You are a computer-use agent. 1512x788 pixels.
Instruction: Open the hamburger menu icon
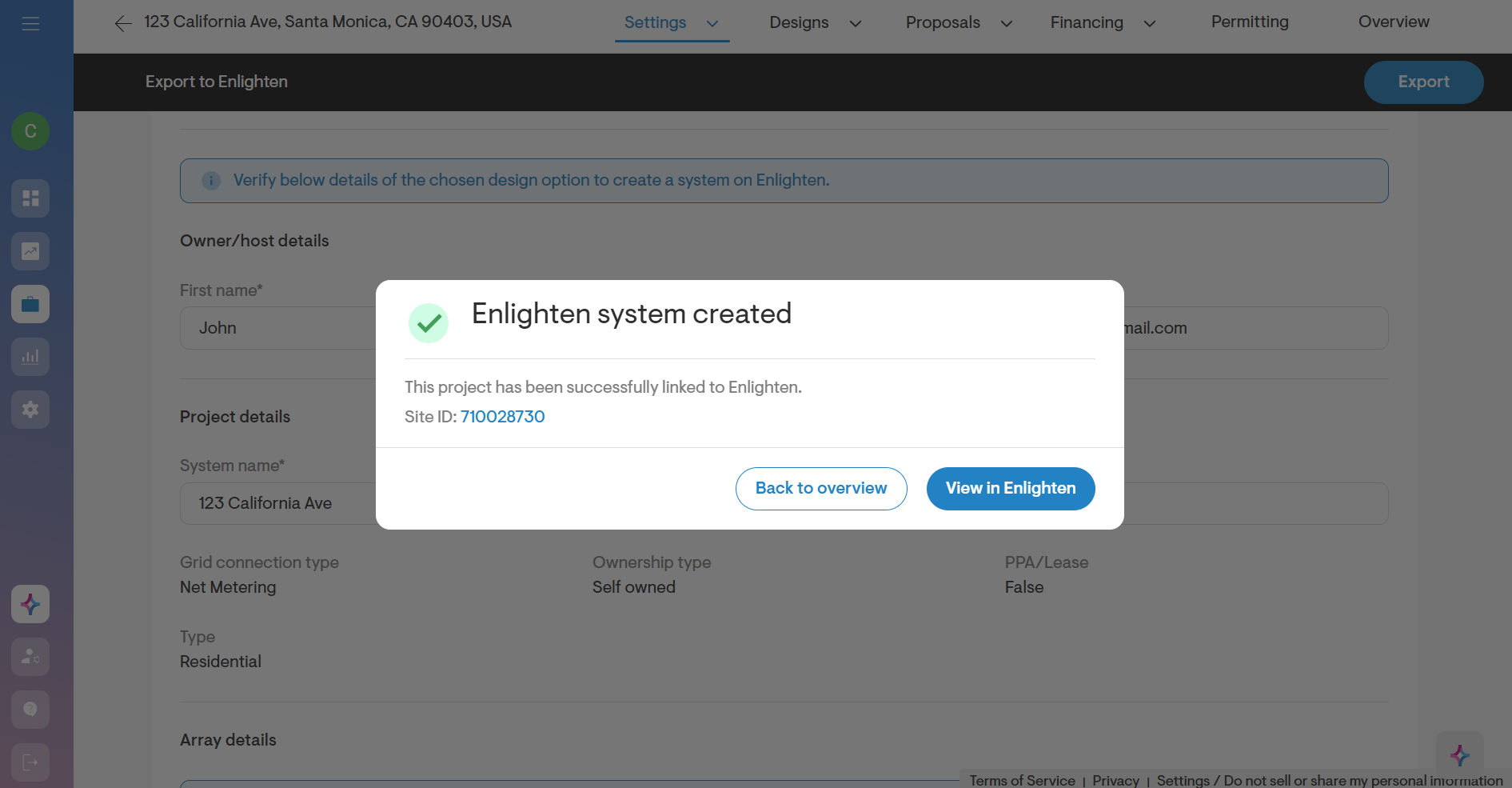coord(30,24)
